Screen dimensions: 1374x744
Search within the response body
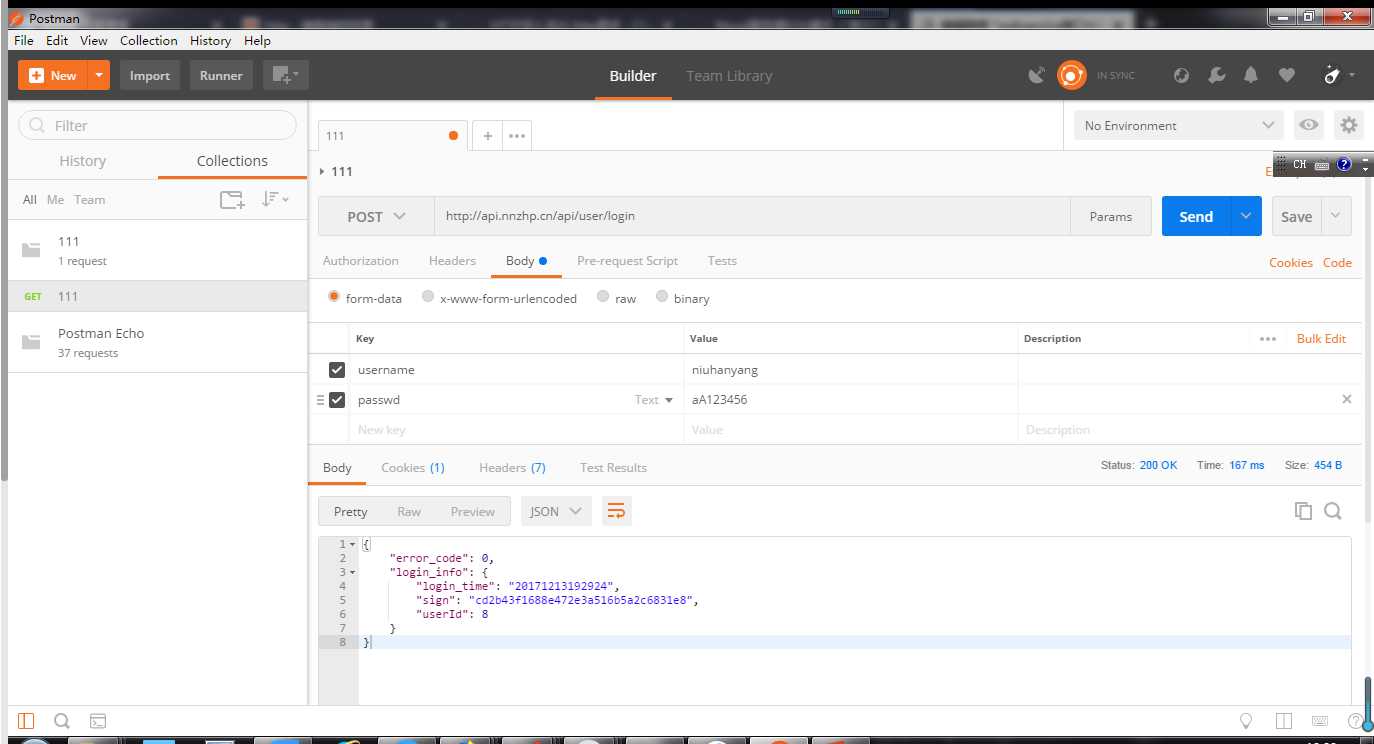(1333, 511)
